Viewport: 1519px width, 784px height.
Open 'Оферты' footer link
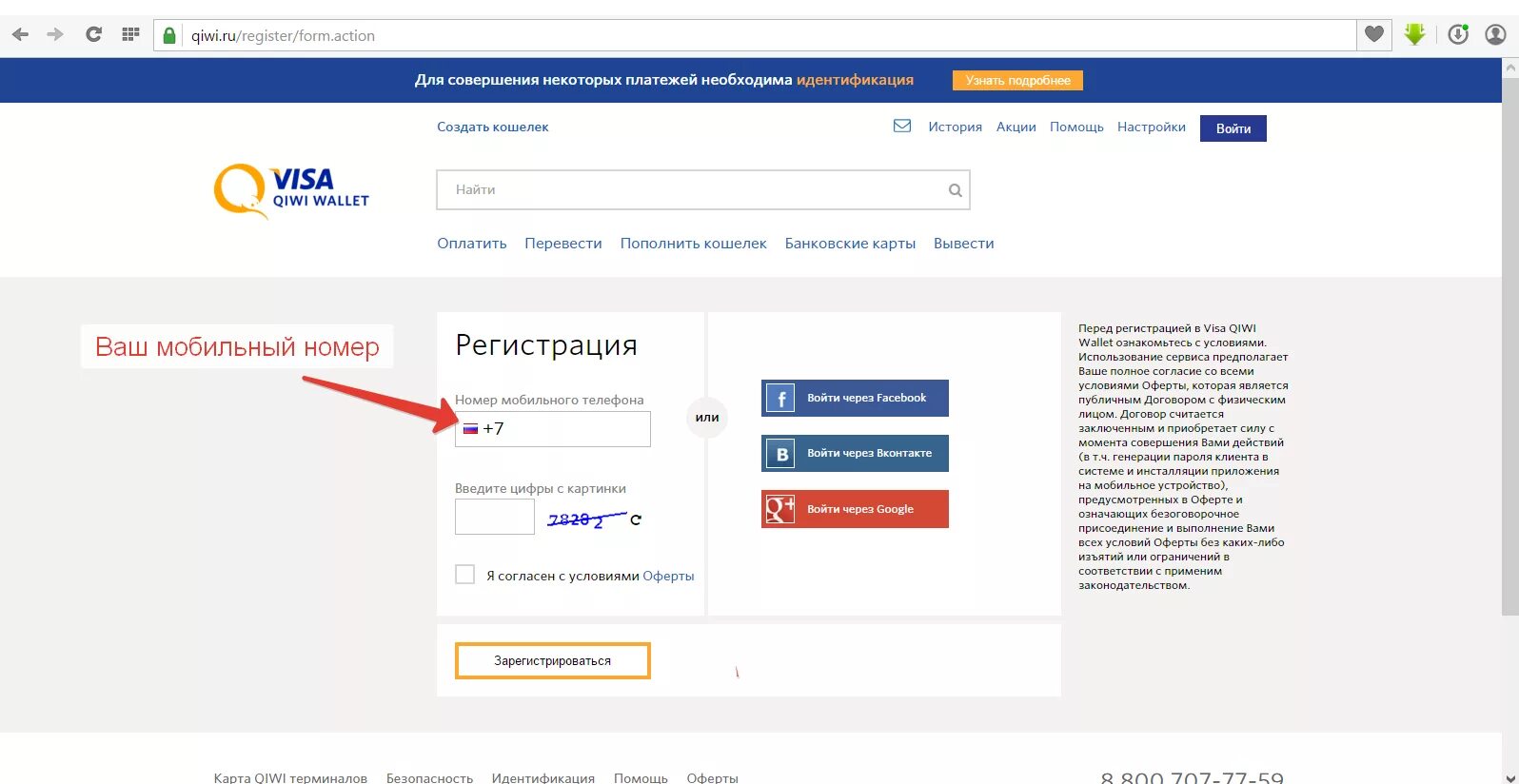click(712, 777)
